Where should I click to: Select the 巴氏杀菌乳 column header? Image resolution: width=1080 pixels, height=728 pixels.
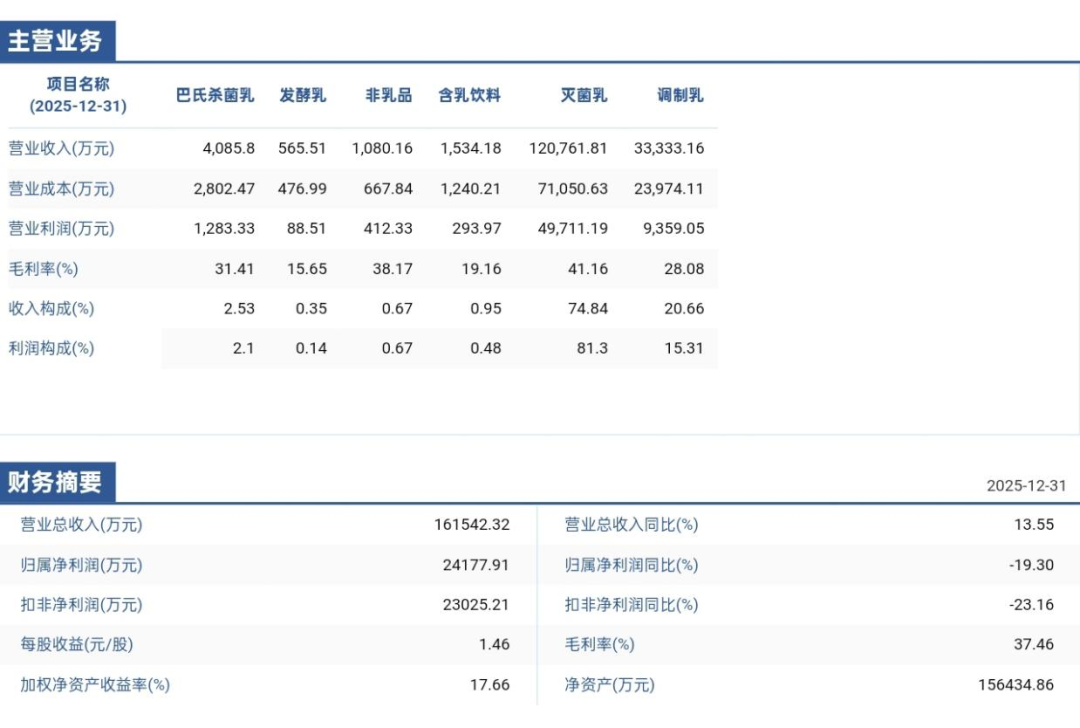(215, 95)
